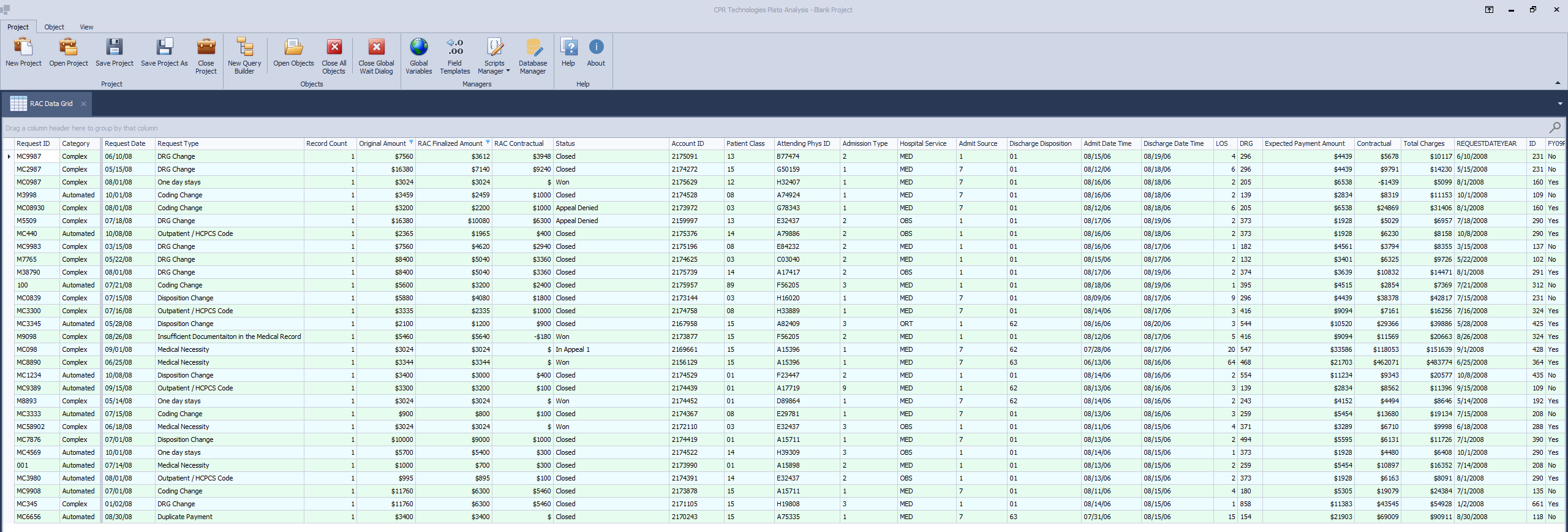Image resolution: width=1568 pixels, height=532 pixels.
Task: Select the 'In Appeal 1' status cell
Action: click(611, 349)
